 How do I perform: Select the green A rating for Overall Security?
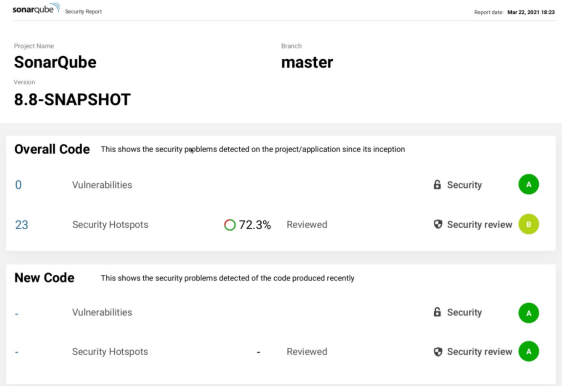pos(529,184)
